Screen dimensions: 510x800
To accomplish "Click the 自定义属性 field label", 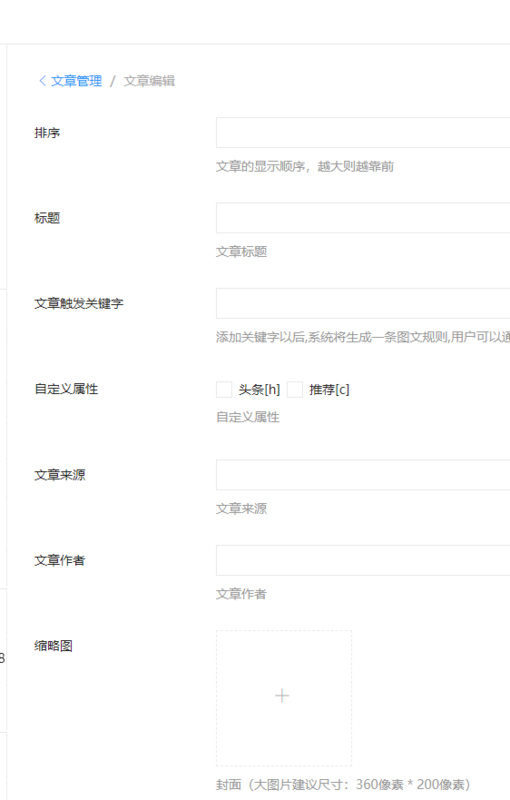I will 66,389.
